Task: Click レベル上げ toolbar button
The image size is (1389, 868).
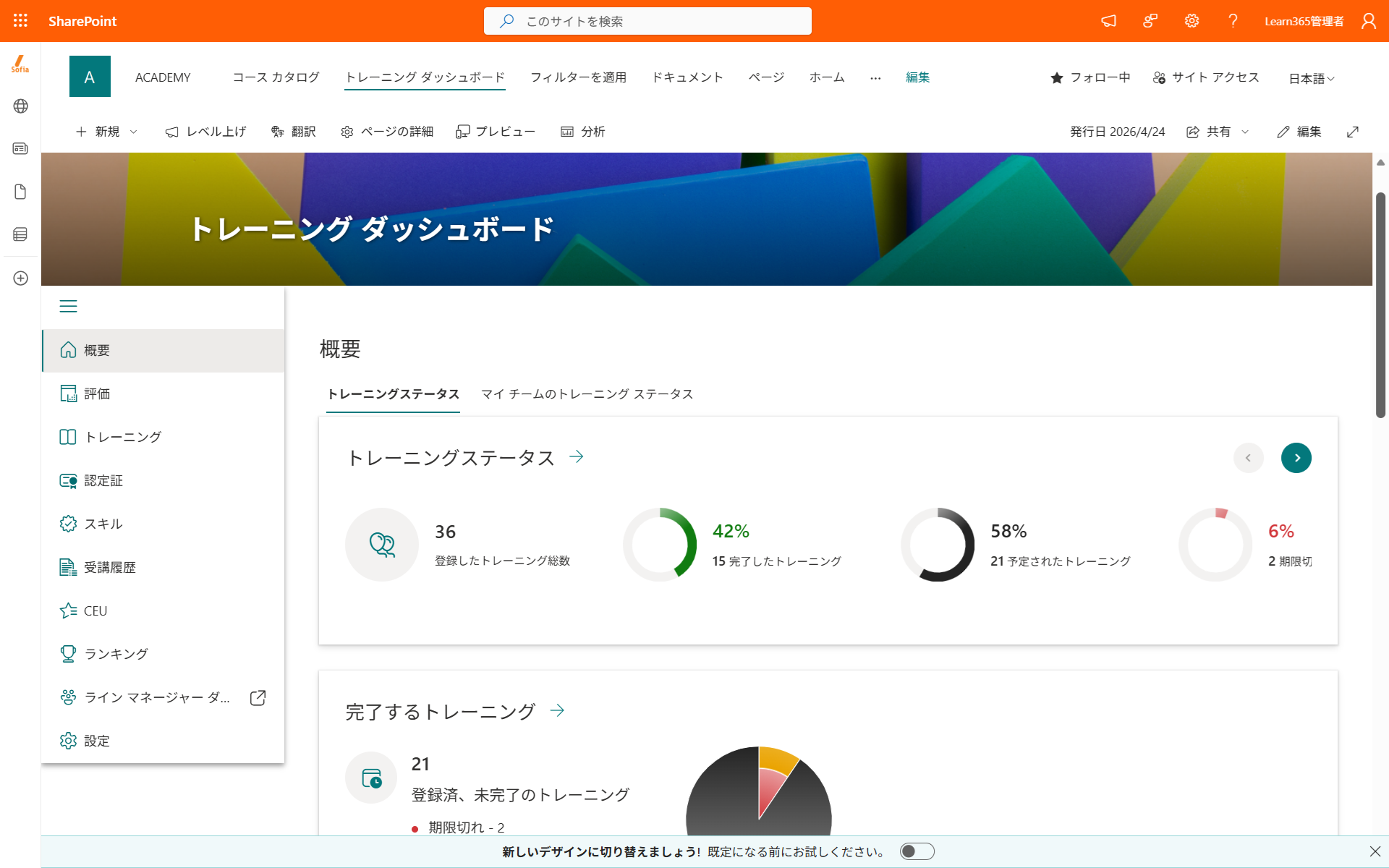Action: coord(205,132)
